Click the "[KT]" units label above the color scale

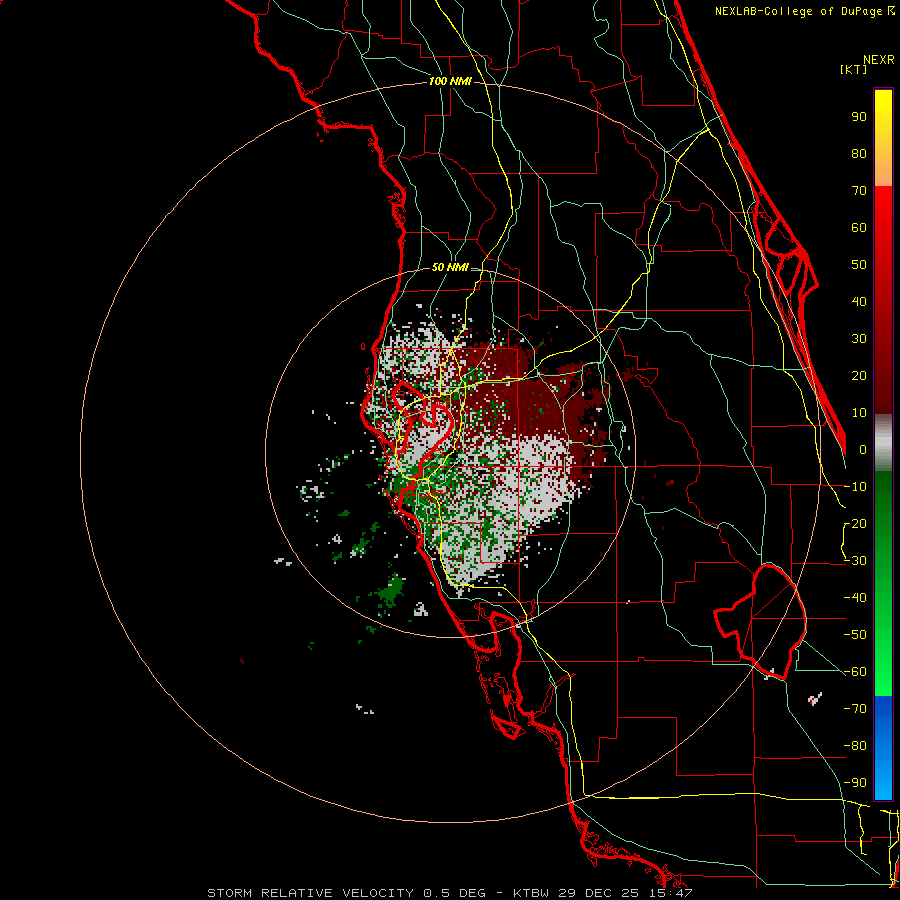pos(854,69)
